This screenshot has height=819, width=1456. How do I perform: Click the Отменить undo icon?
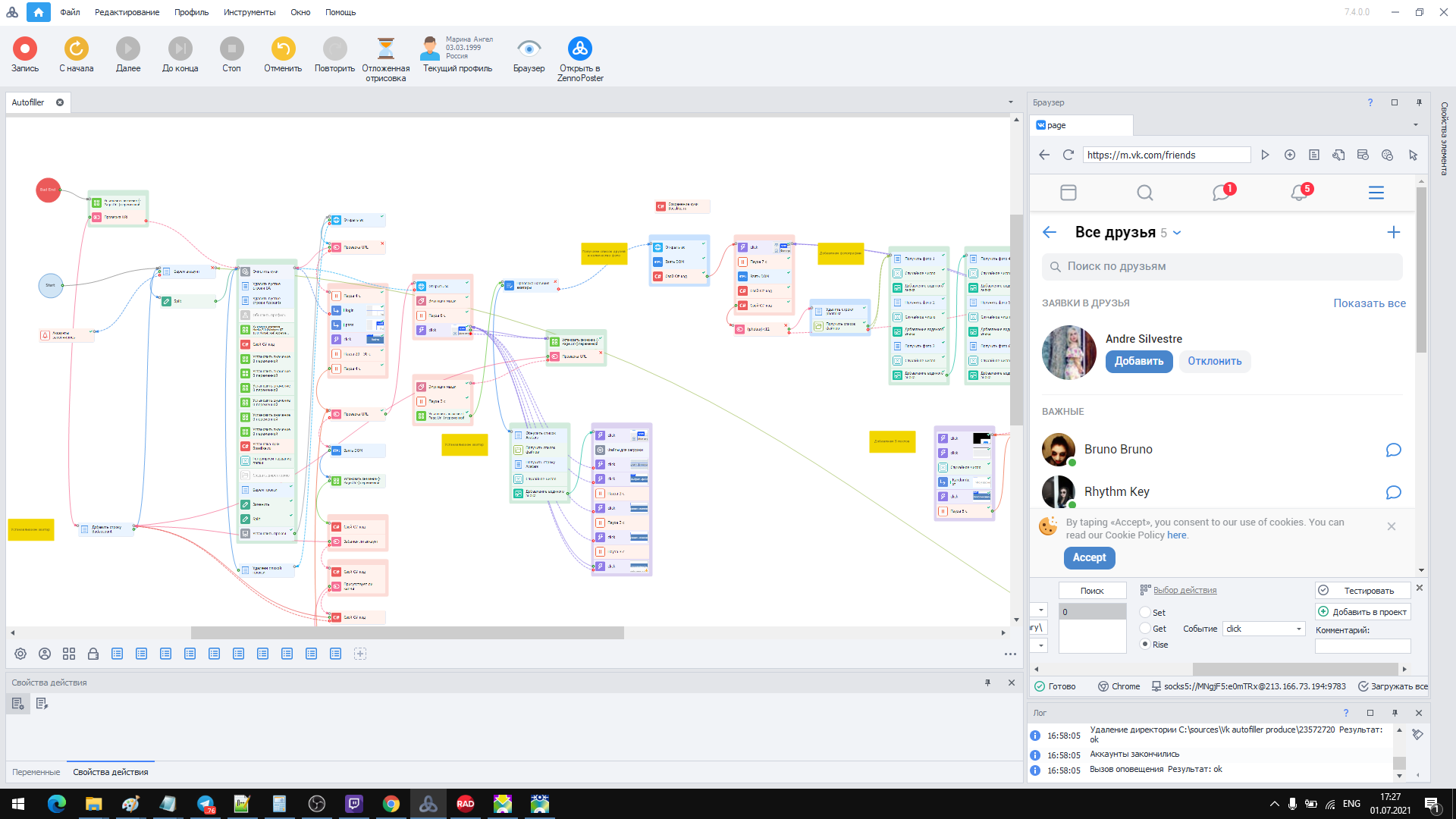(x=283, y=49)
